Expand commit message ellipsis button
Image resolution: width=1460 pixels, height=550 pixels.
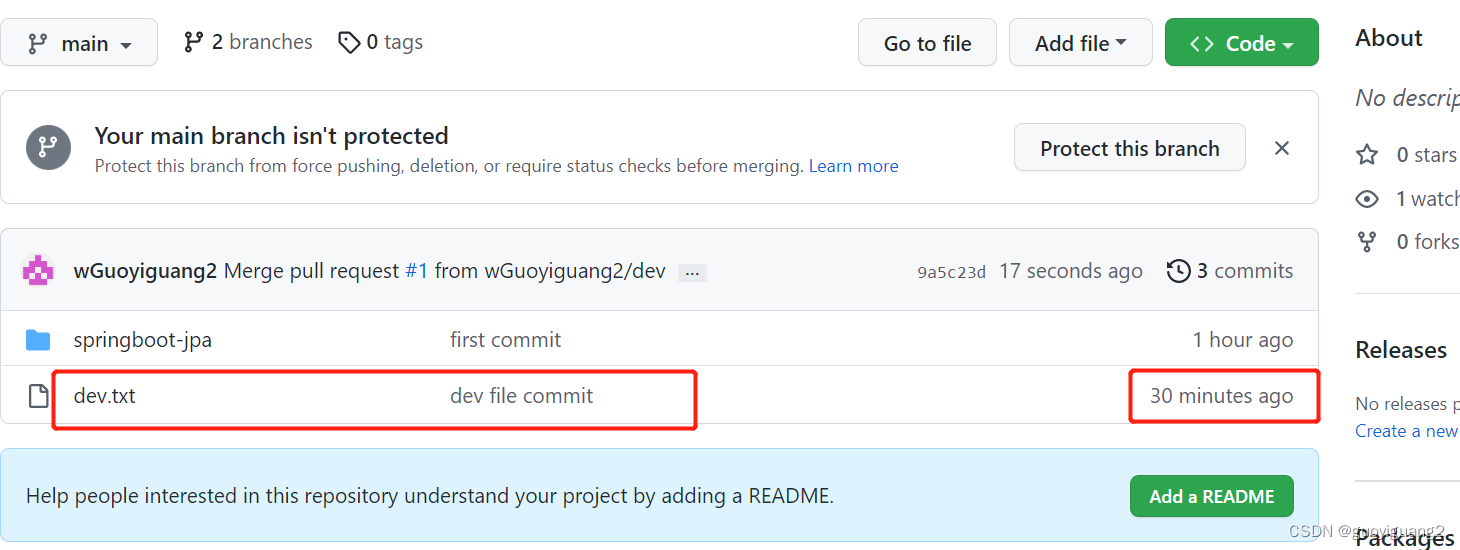pyautogui.click(x=692, y=273)
